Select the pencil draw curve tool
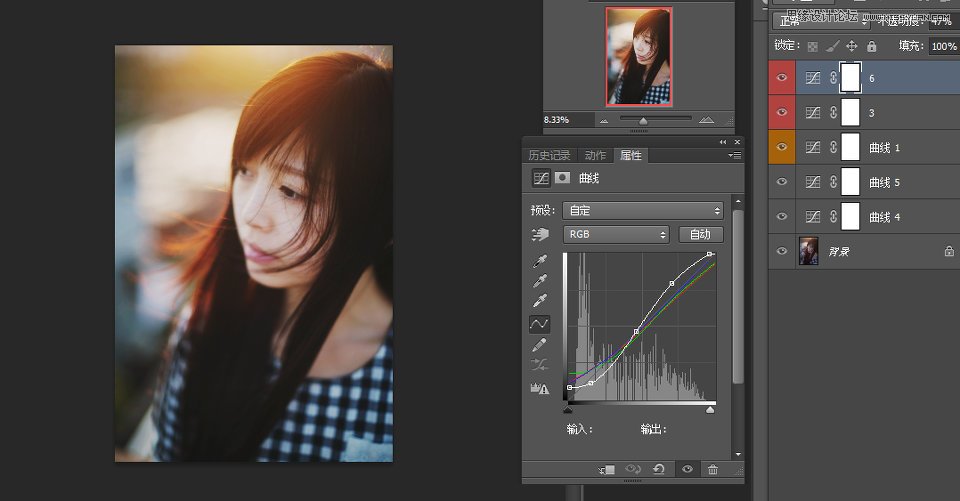Image resolution: width=960 pixels, height=501 pixels. [x=539, y=345]
